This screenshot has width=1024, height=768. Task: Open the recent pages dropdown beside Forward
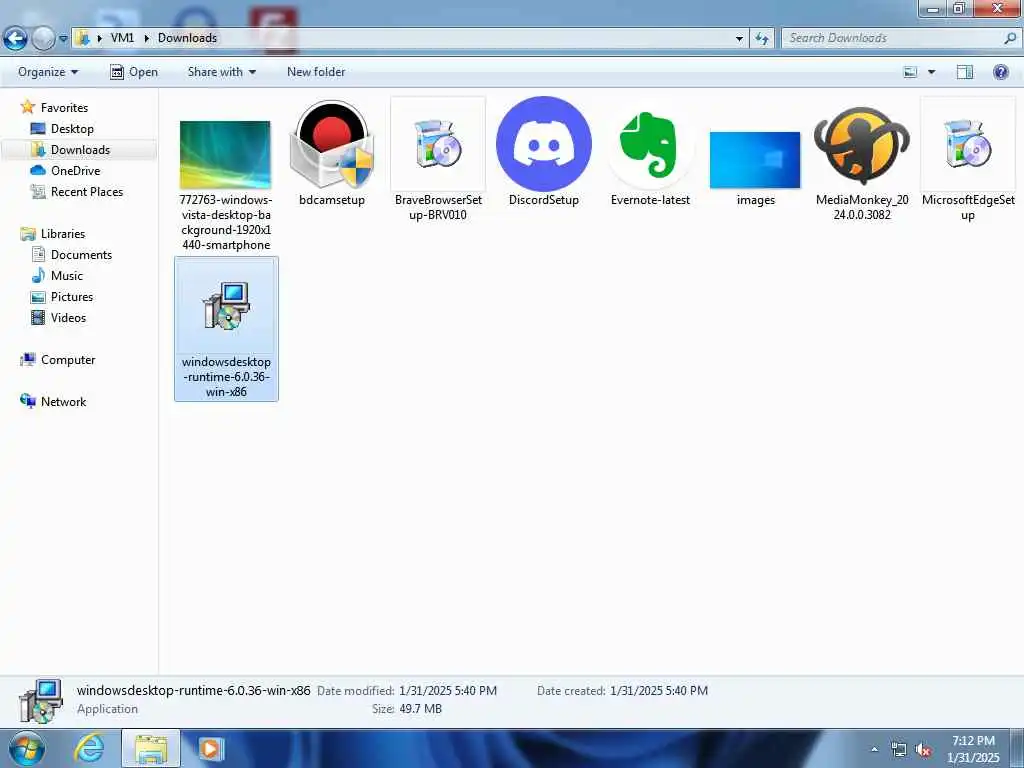click(x=63, y=39)
